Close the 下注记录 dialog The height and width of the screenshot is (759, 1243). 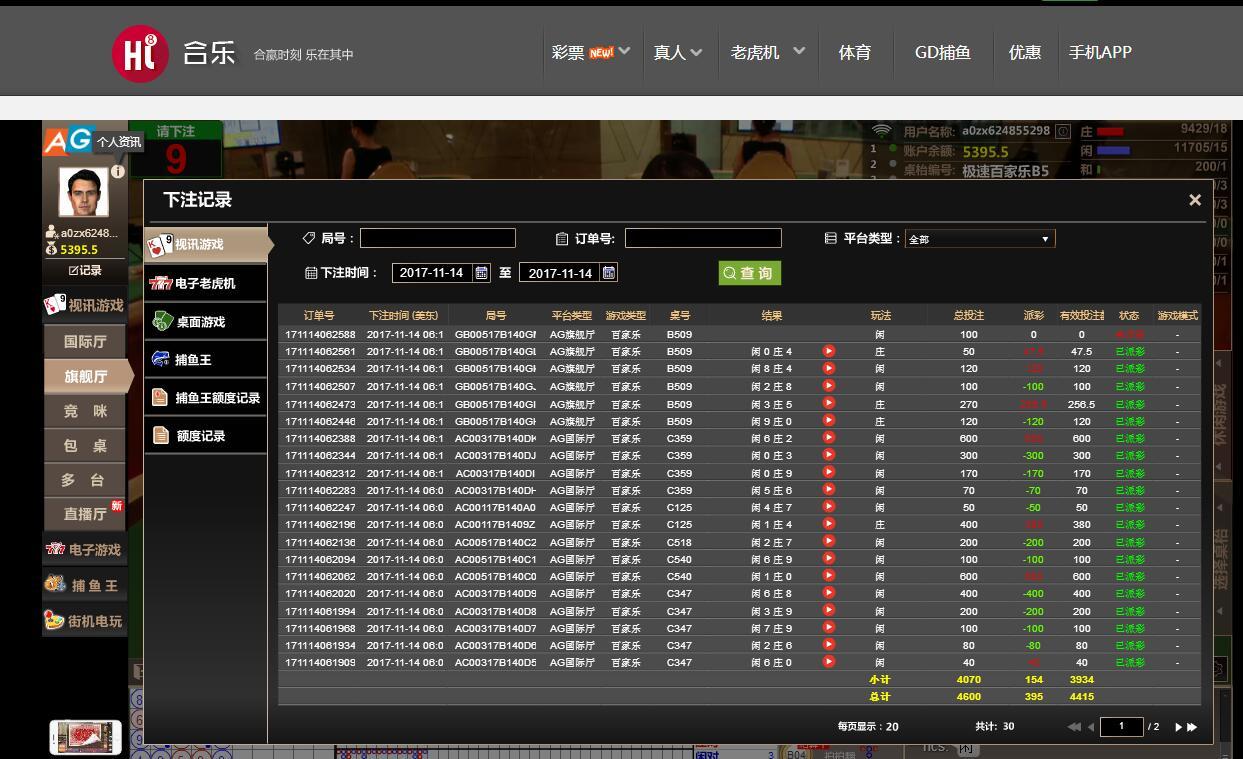pos(1194,200)
